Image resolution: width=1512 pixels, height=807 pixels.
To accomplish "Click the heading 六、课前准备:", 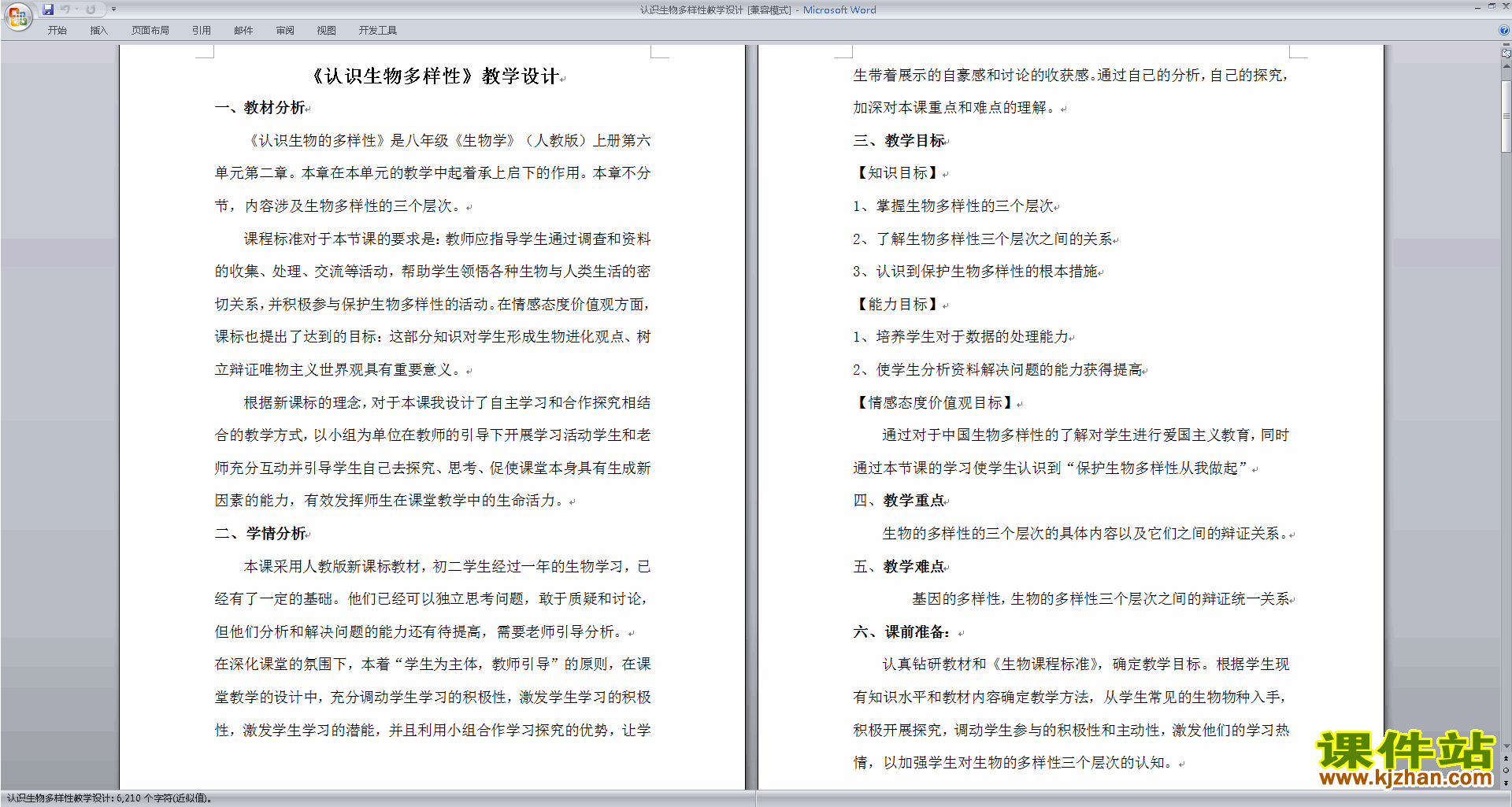I will click(902, 632).
